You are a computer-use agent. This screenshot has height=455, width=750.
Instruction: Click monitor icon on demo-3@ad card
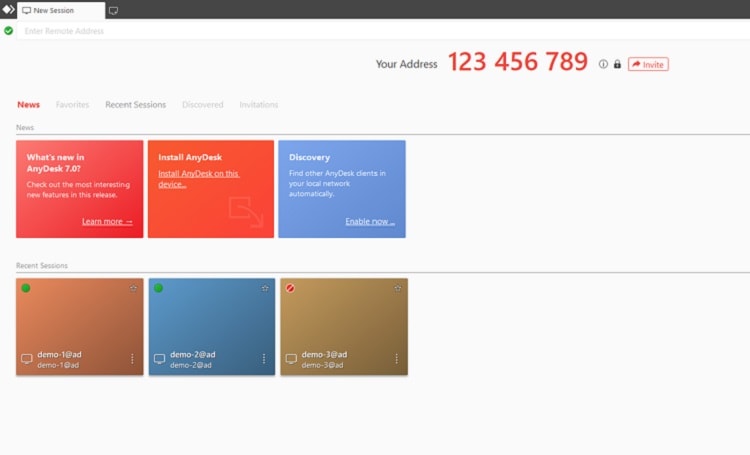click(291, 359)
